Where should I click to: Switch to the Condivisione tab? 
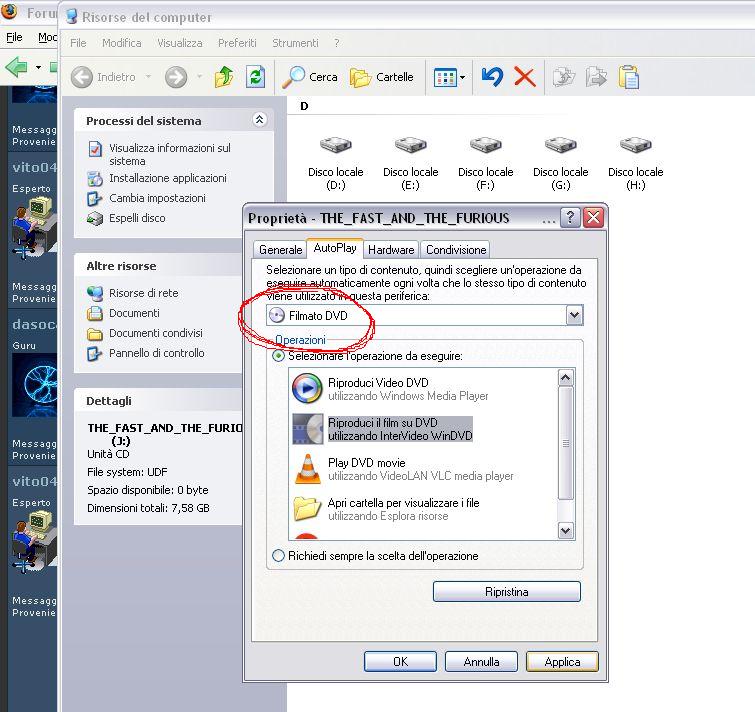456,249
